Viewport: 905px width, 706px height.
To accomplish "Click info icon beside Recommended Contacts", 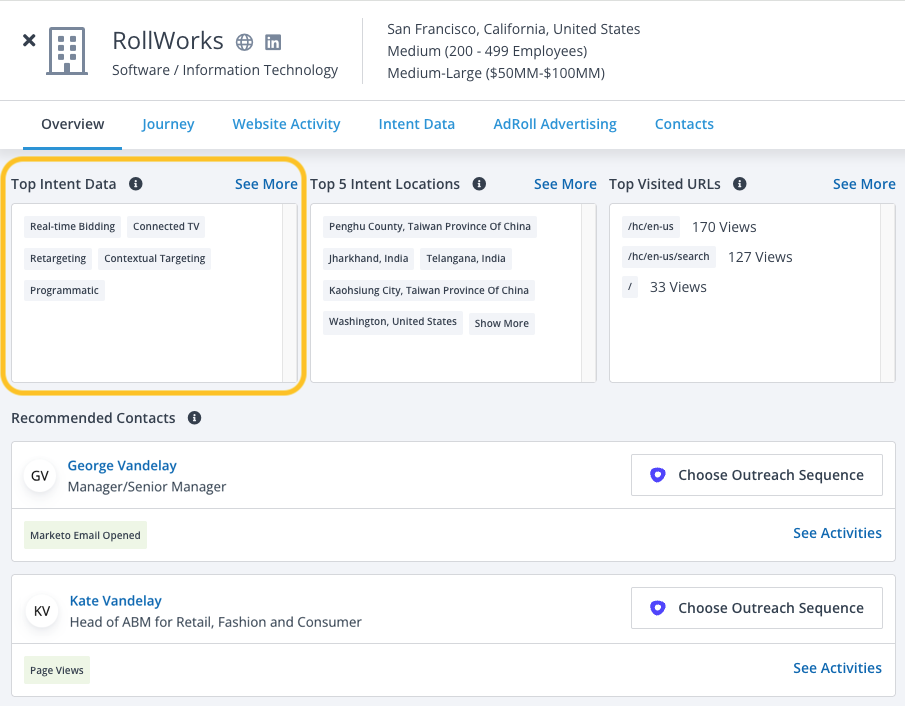I will click(x=194, y=418).
